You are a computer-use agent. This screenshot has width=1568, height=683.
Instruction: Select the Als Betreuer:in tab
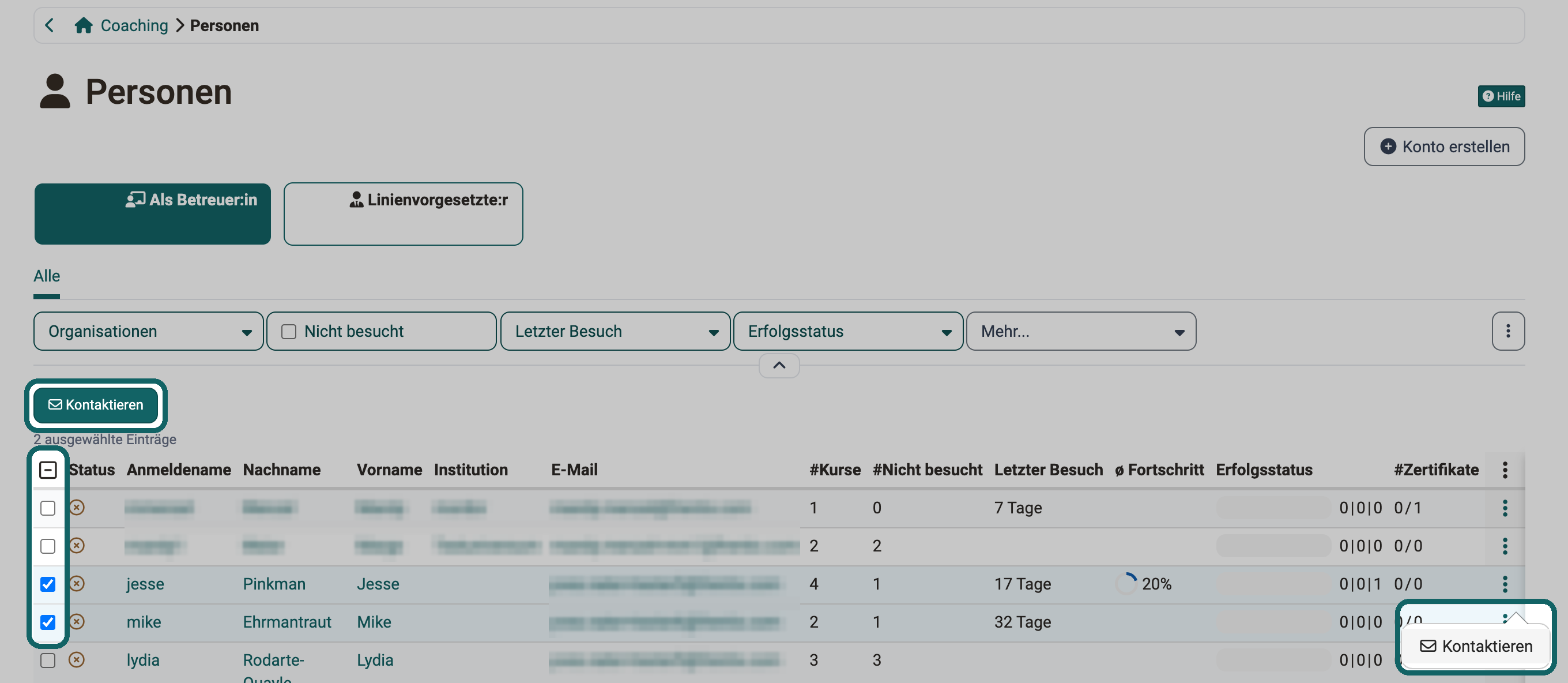tap(152, 214)
